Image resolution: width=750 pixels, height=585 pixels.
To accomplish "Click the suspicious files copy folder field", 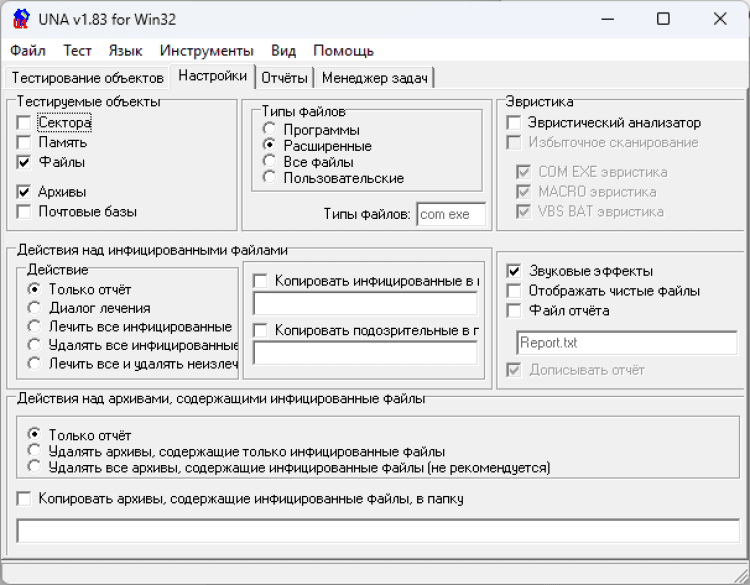I will [x=365, y=353].
